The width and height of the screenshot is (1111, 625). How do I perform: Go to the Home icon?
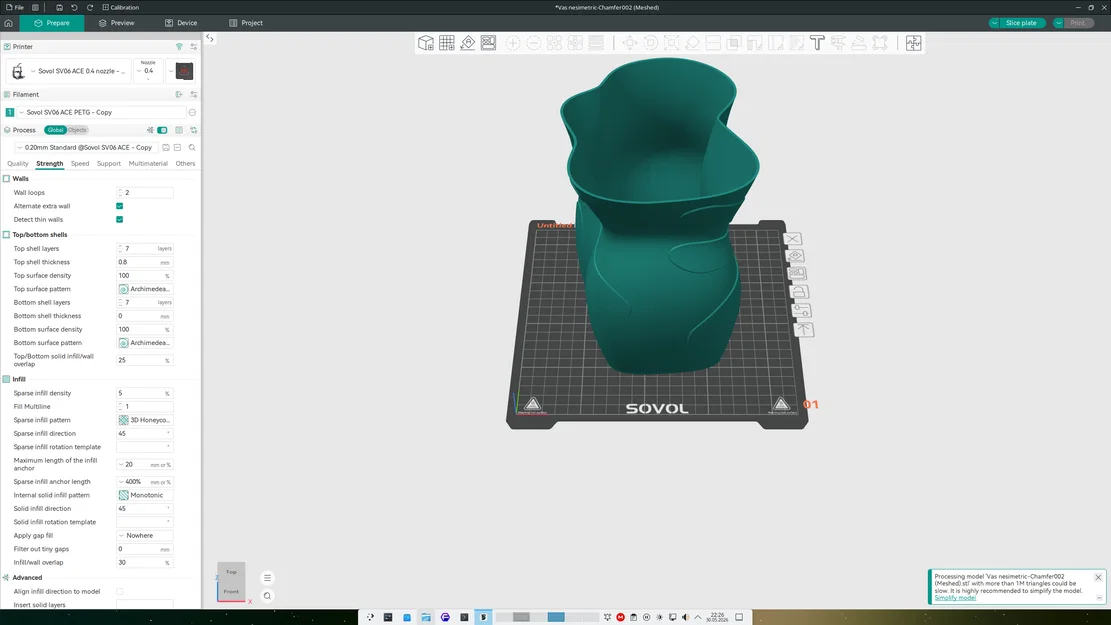point(9,23)
